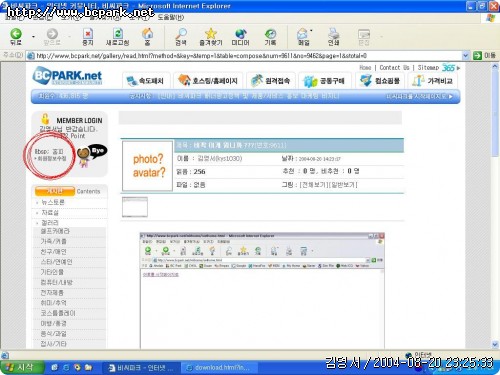Open the 친구/애인 gallery category
The height and width of the screenshot is (375, 500).
(54, 251)
